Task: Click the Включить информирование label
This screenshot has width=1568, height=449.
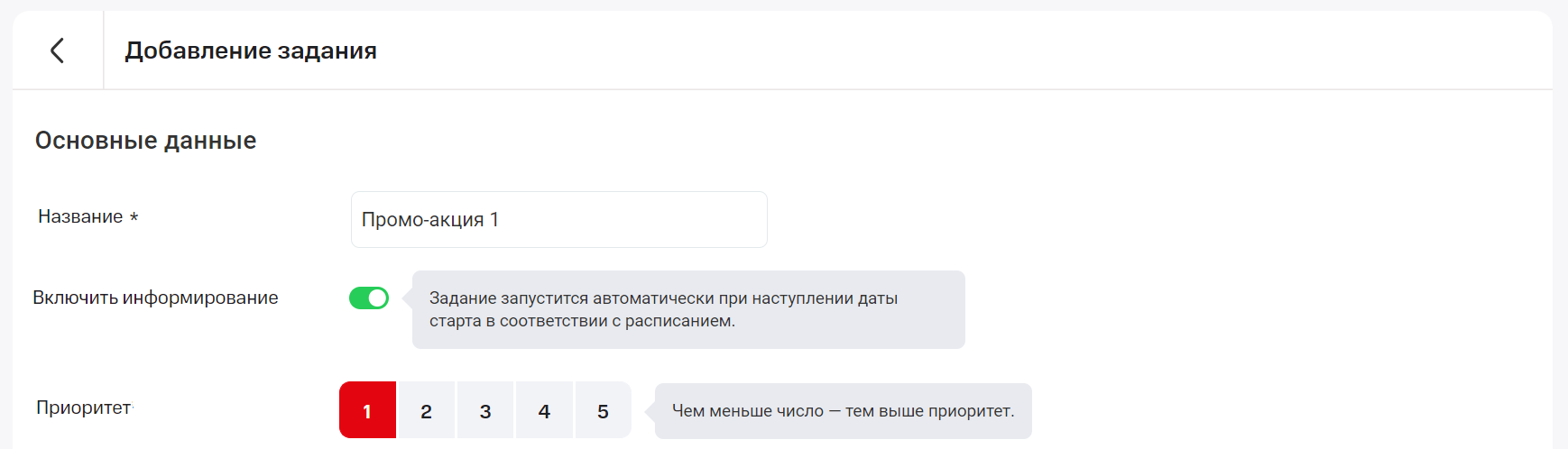Action: pos(155,298)
